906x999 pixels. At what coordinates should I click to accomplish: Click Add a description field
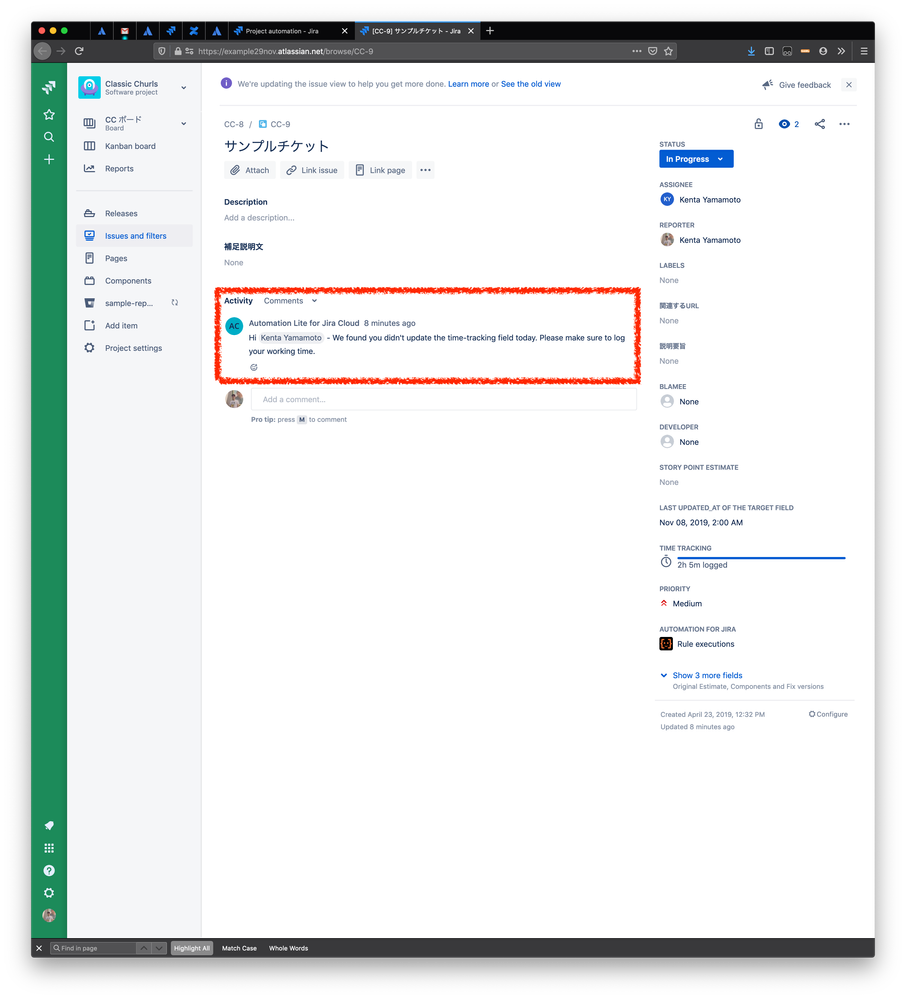click(259, 218)
